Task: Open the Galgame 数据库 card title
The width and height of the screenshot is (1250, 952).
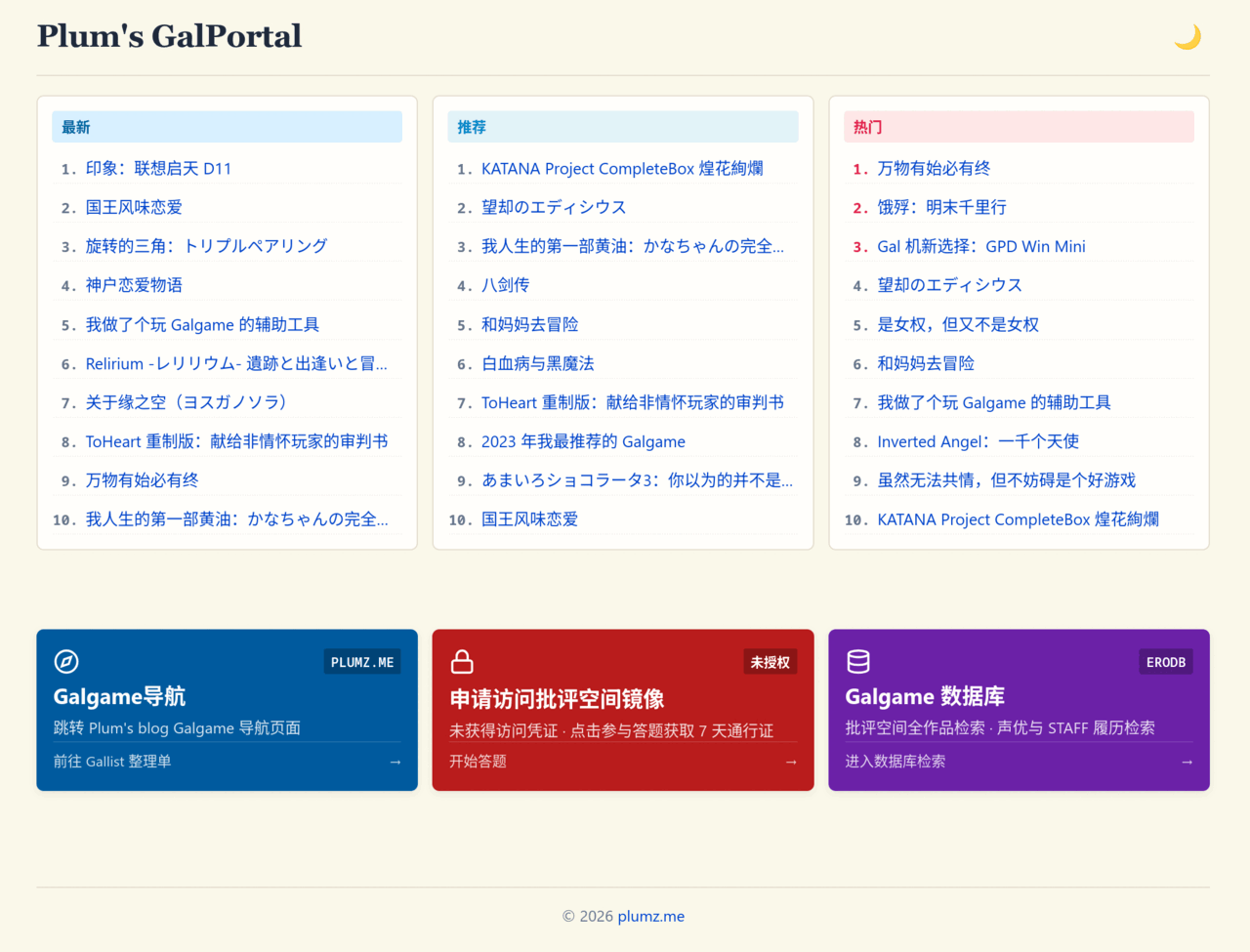Action: click(925, 696)
